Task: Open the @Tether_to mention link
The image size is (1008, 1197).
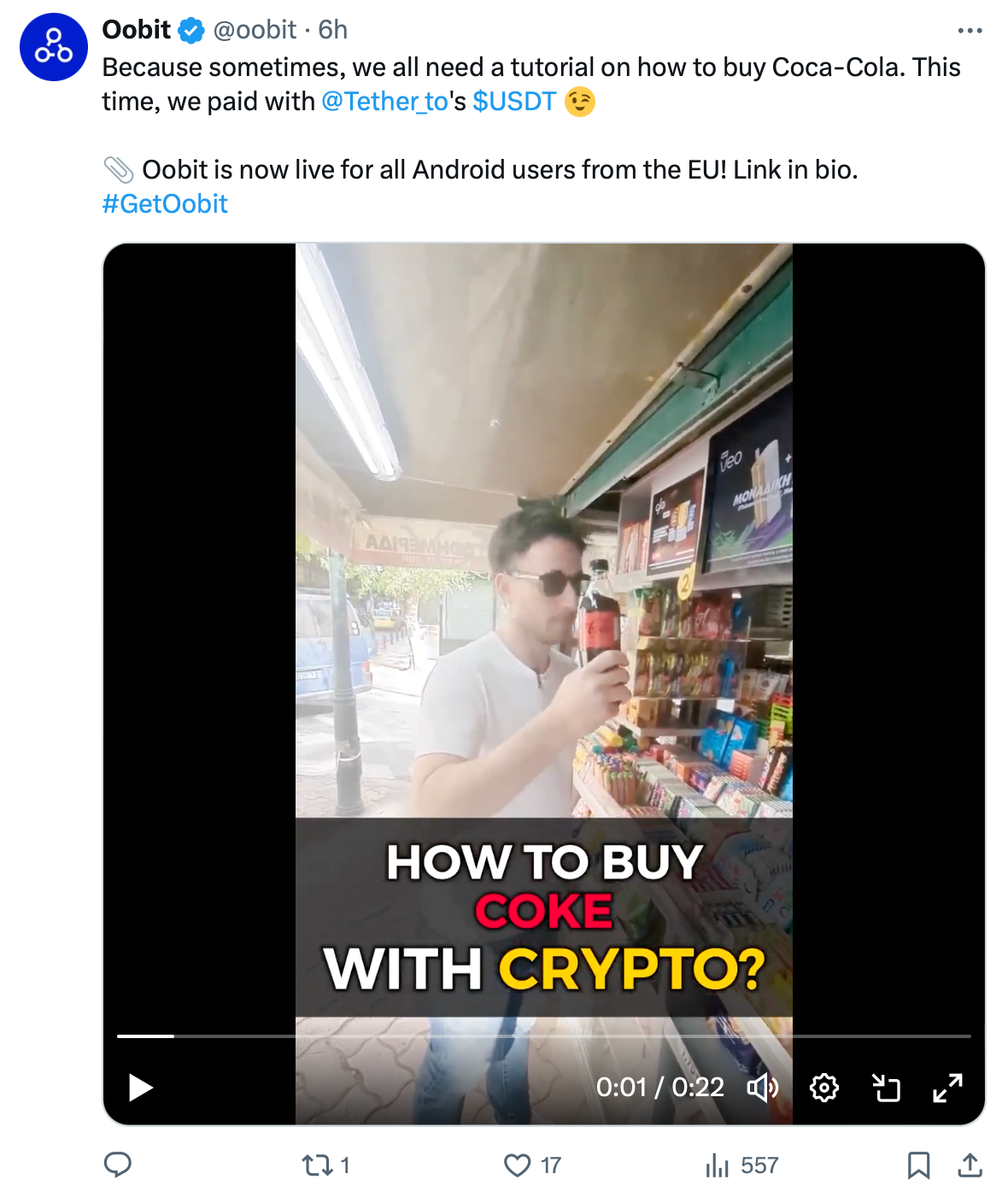Action: click(x=384, y=102)
